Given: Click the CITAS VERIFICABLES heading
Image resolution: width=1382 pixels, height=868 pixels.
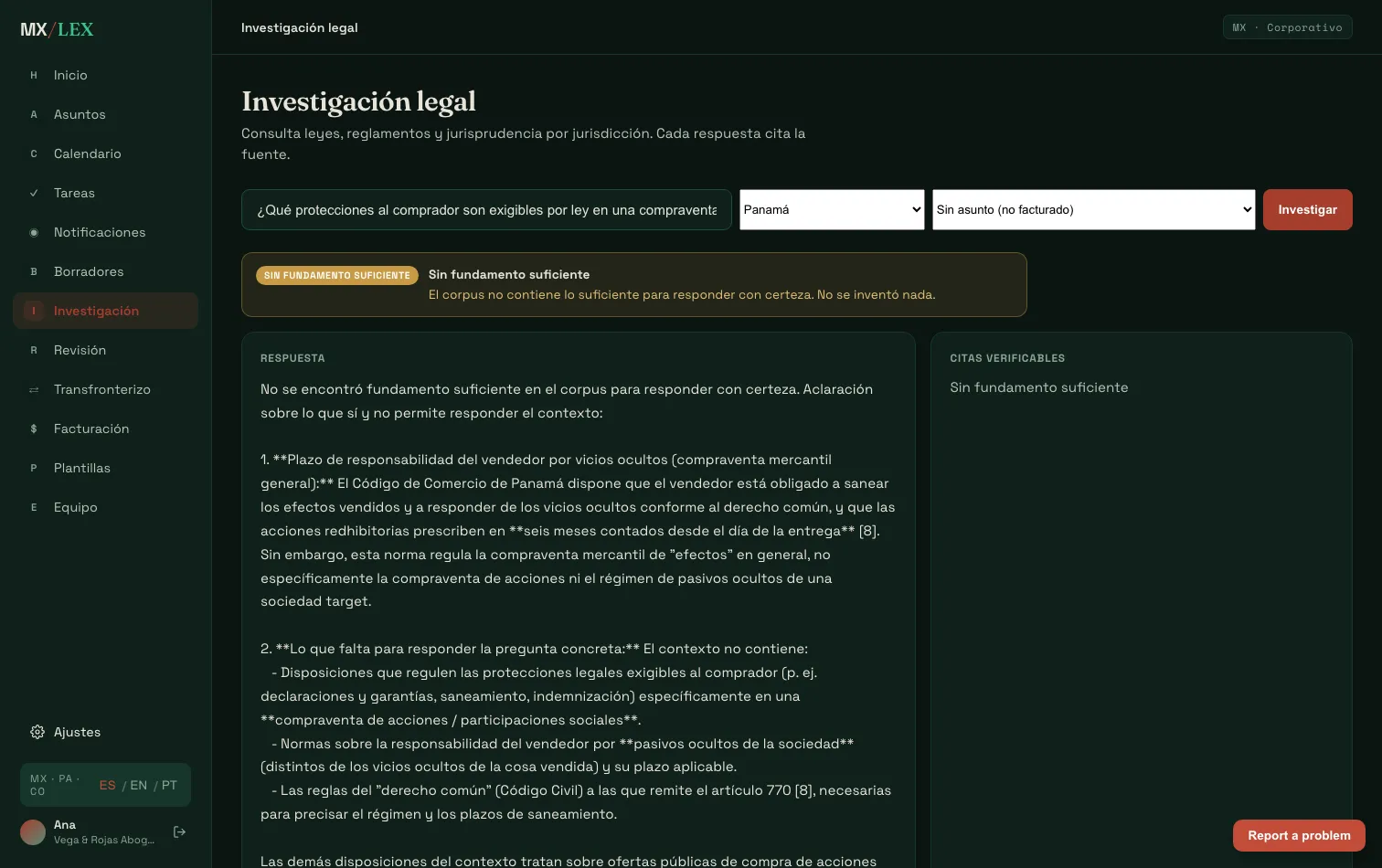Looking at the screenshot, I should click(1007, 358).
